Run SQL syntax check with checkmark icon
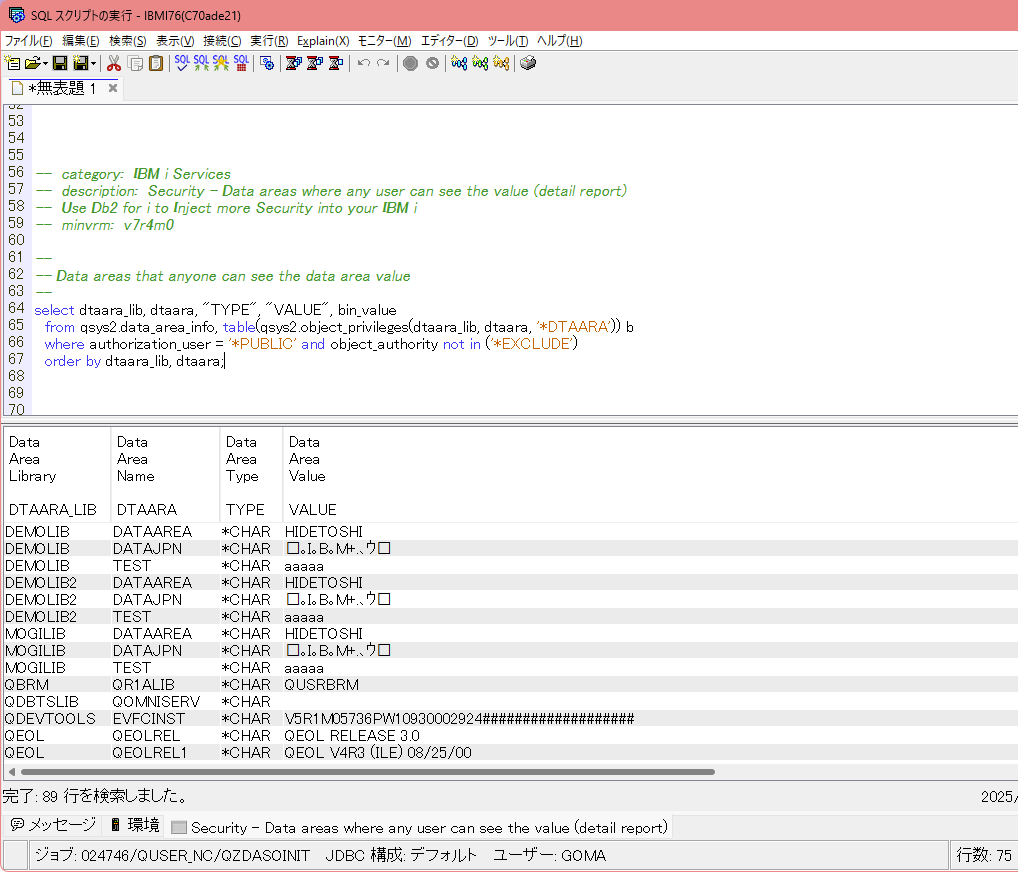 (182, 63)
